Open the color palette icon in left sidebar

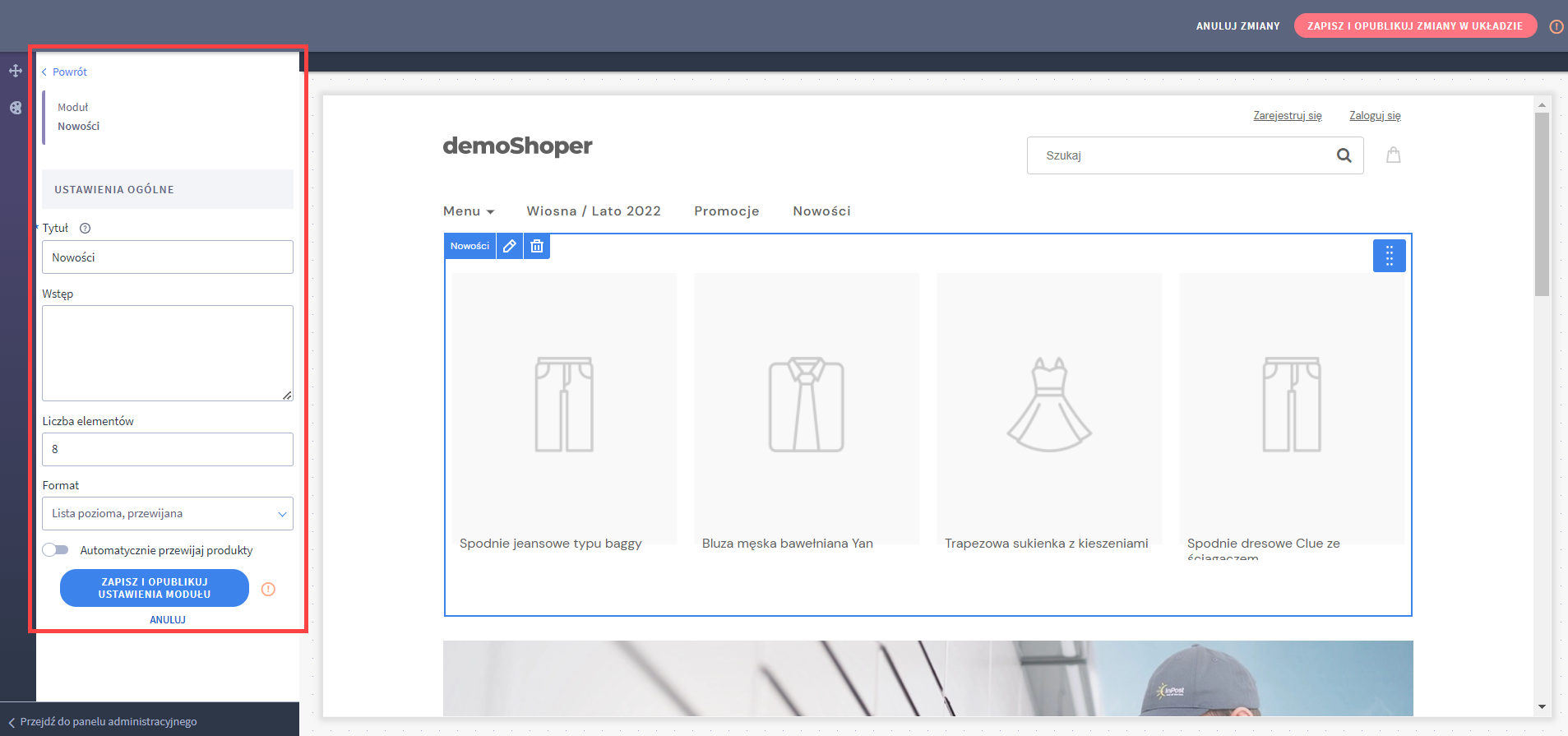(16, 108)
